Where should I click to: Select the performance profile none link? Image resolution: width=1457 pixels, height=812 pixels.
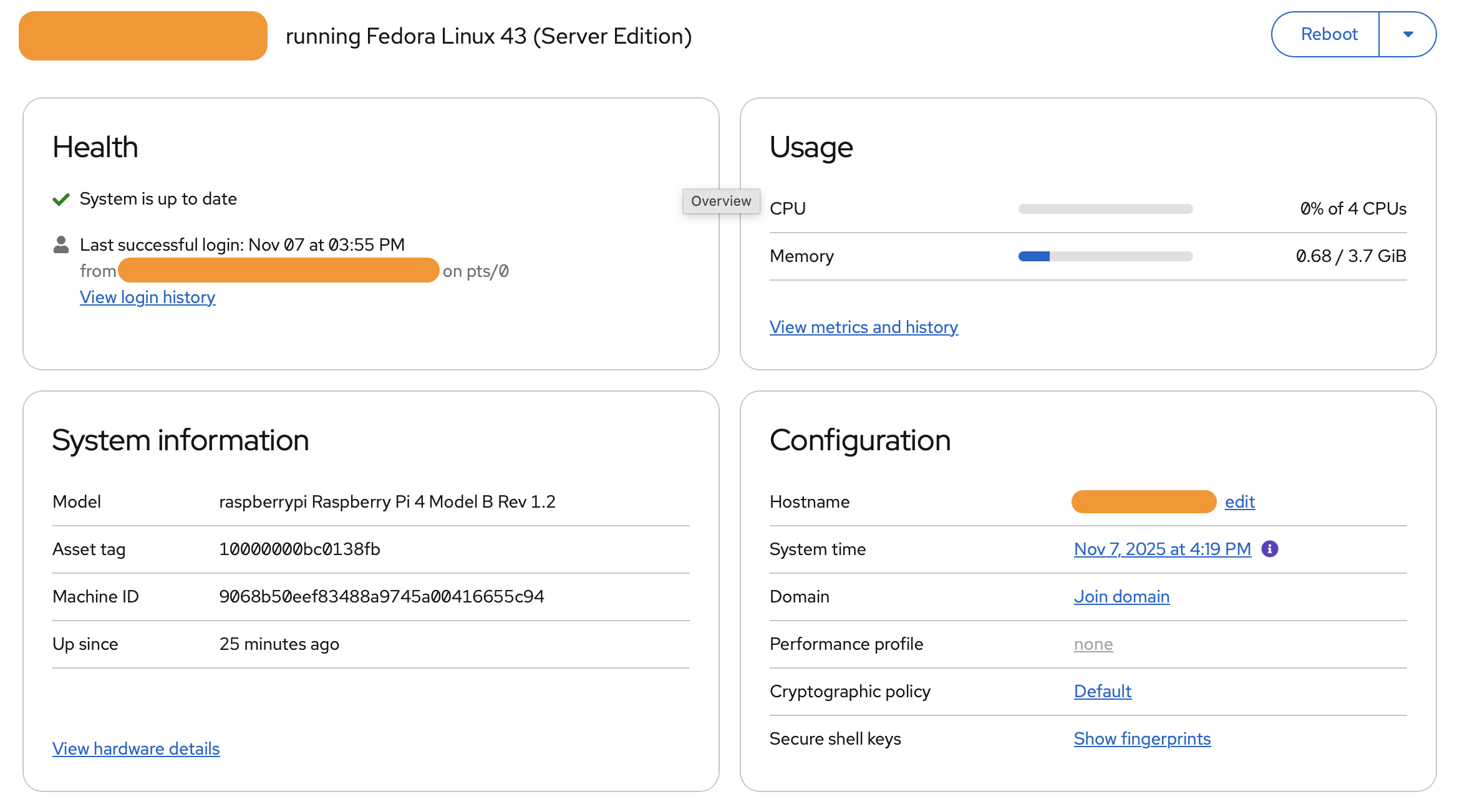(1093, 644)
